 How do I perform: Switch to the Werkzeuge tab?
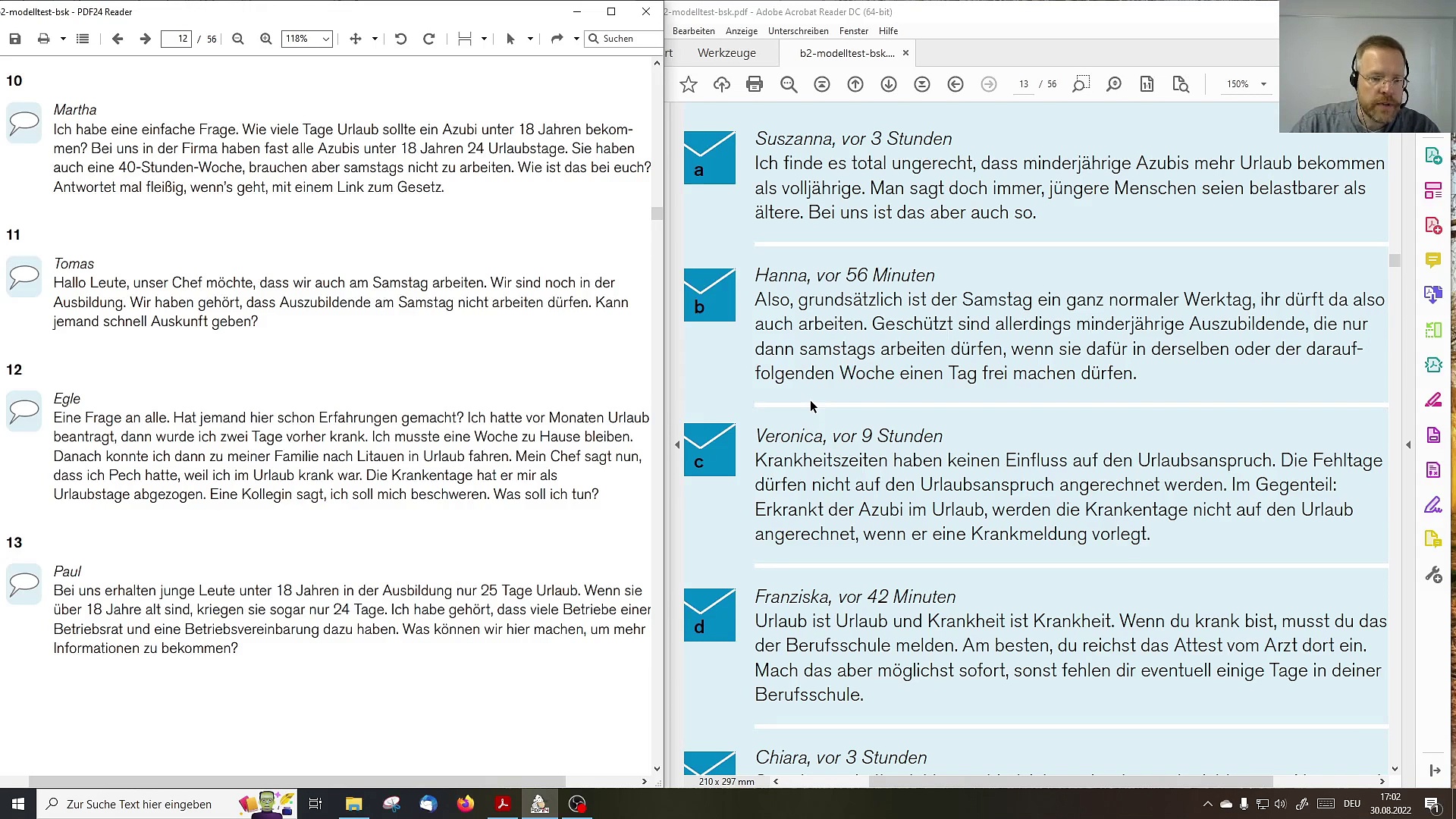pyautogui.click(x=726, y=53)
